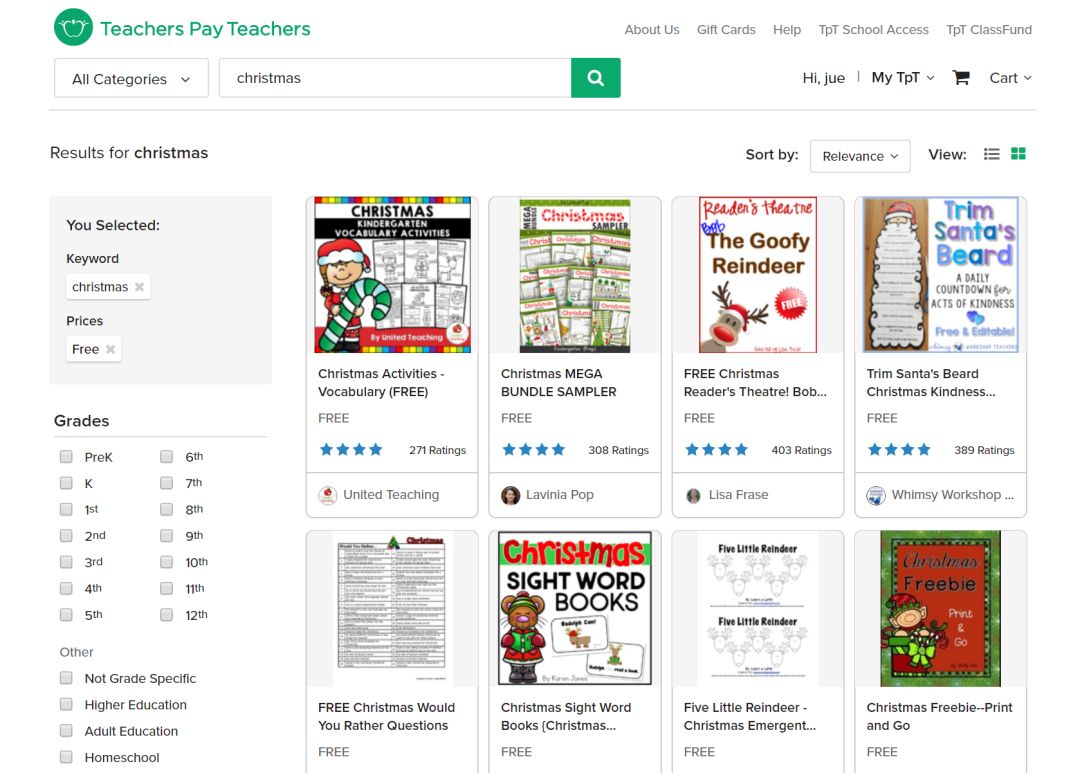Open the All Categories dropdown
Image resolution: width=1080 pixels, height=773 pixels.
[131, 79]
